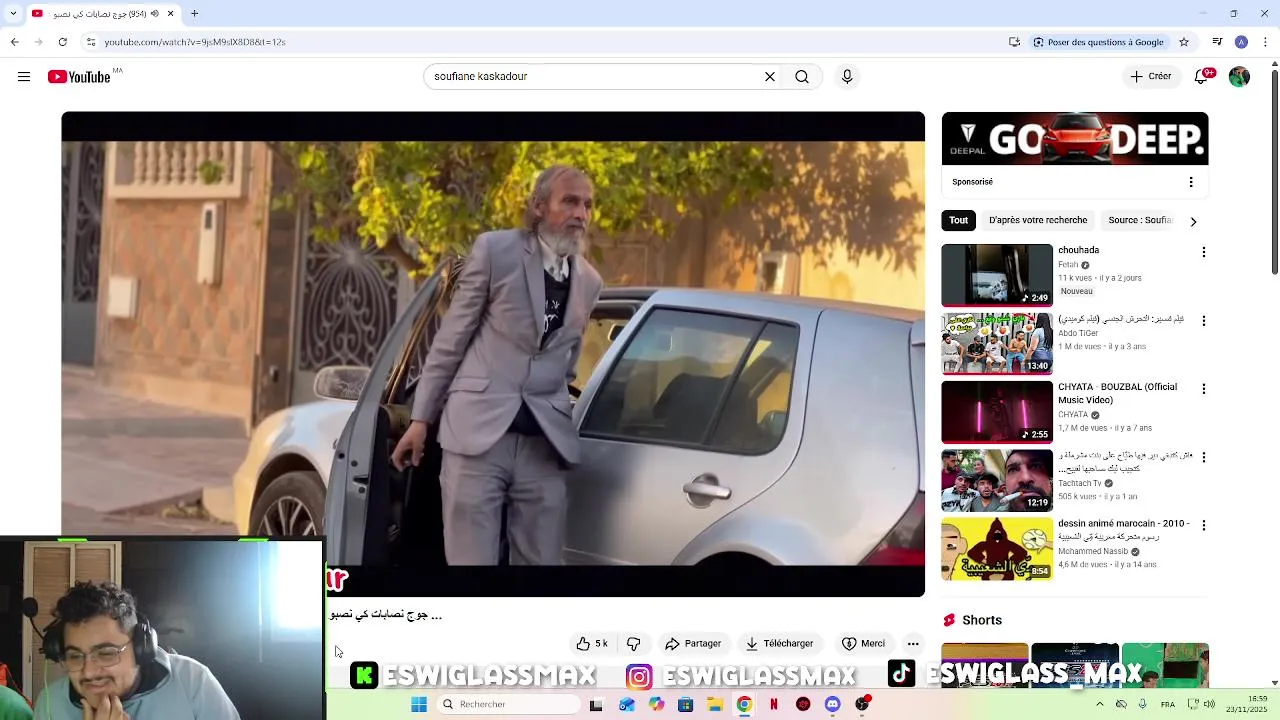Open Microsoft Store from the taskbar
The height and width of the screenshot is (720, 1280).
685,704
